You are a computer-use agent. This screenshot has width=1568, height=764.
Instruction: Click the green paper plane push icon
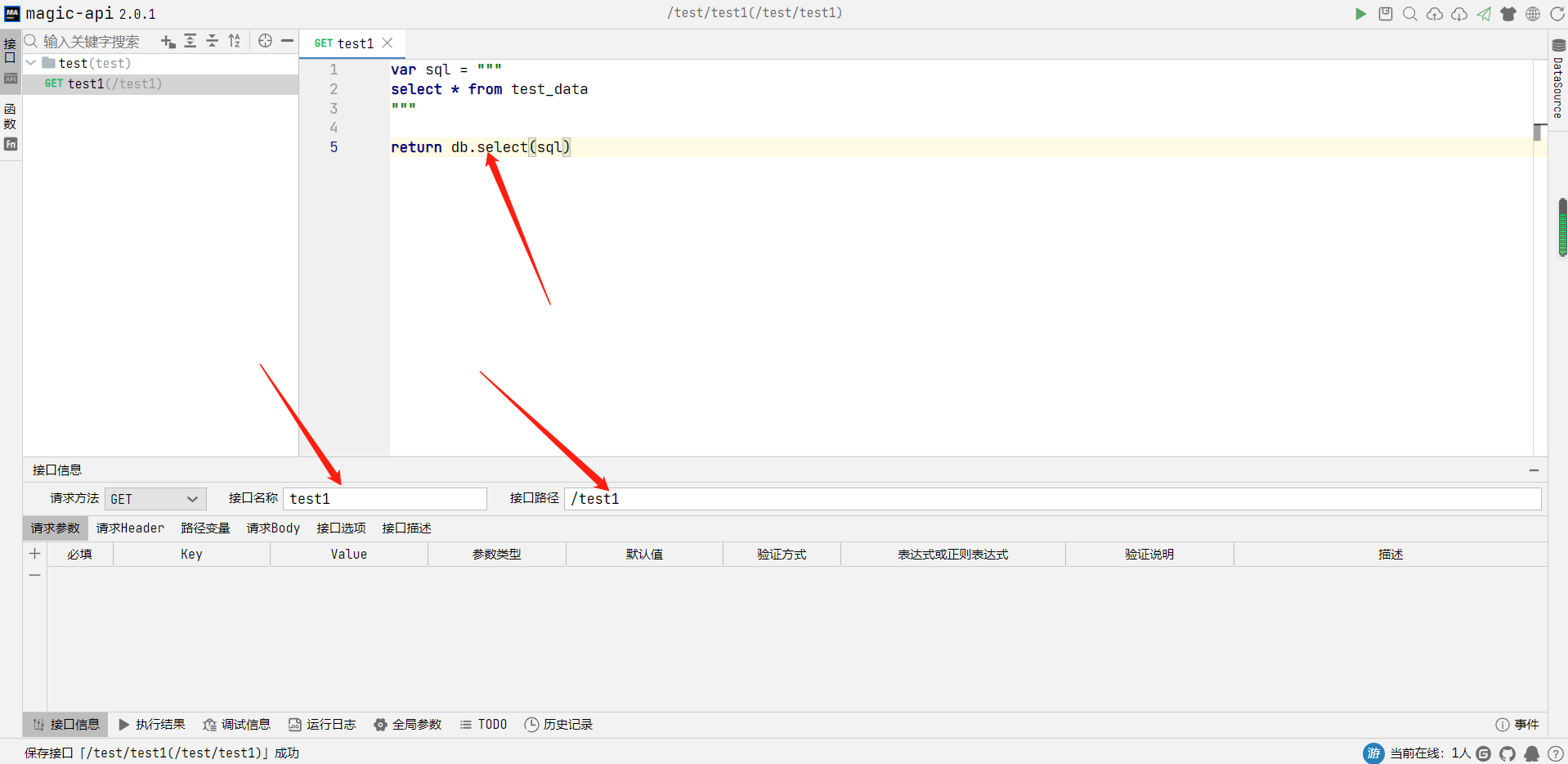click(1483, 14)
